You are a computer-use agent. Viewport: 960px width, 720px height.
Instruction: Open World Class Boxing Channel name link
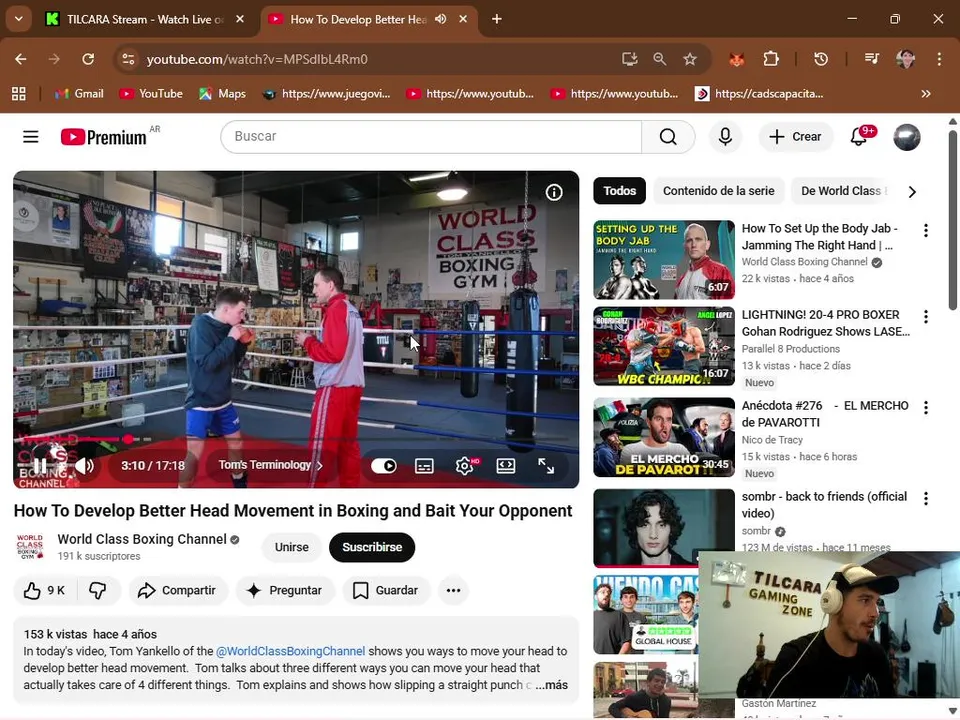click(x=142, y=539)
